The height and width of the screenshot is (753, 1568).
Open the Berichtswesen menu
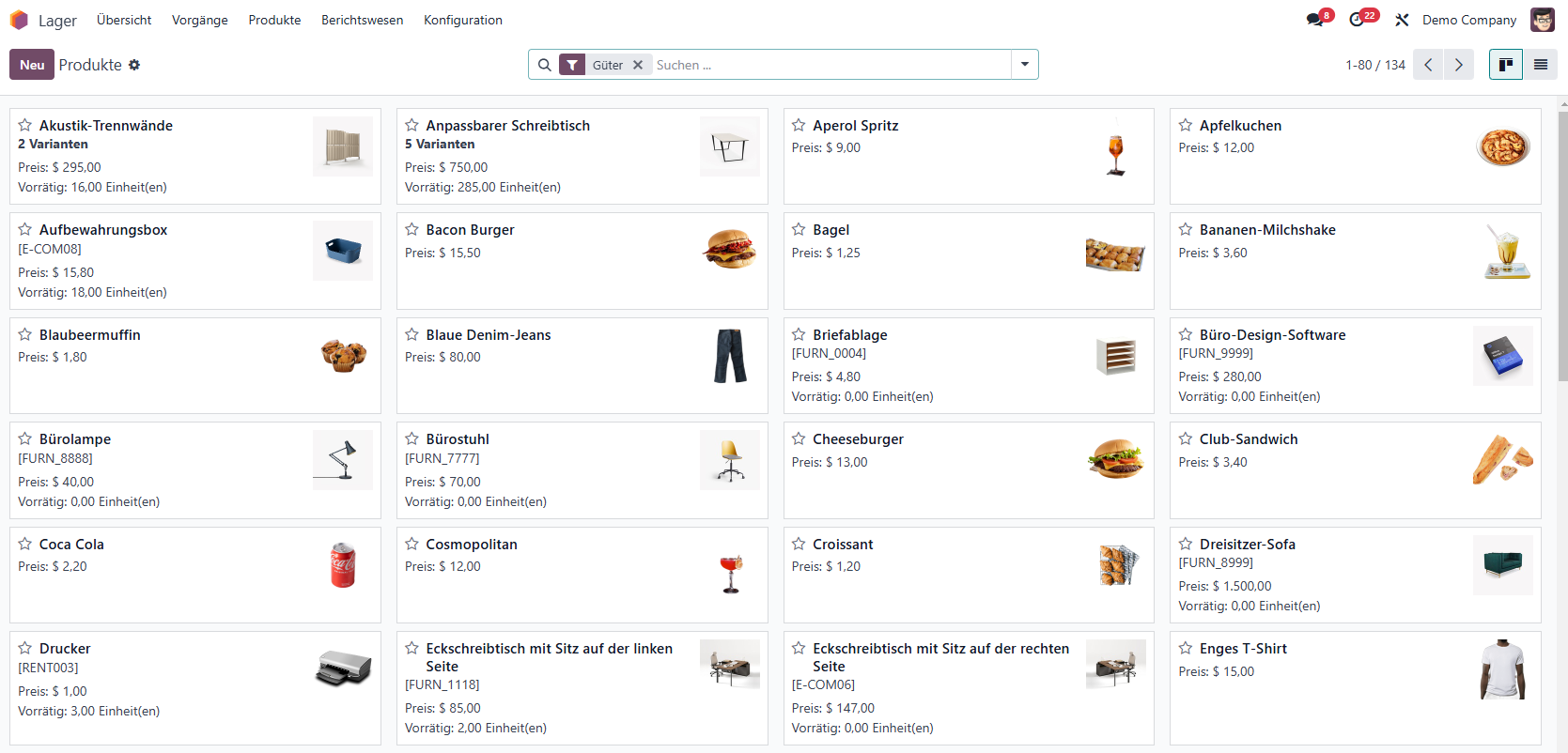coord(362,20)
